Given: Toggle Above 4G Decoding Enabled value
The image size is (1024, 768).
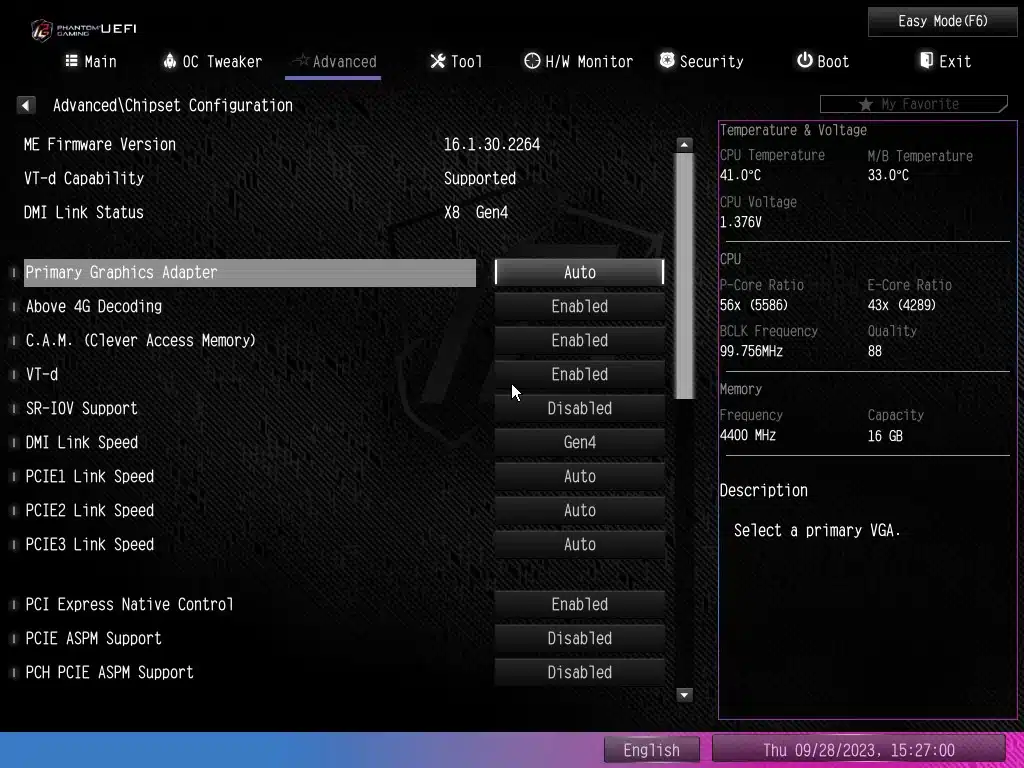Looking at the screenshot, I should pos(579,306).
